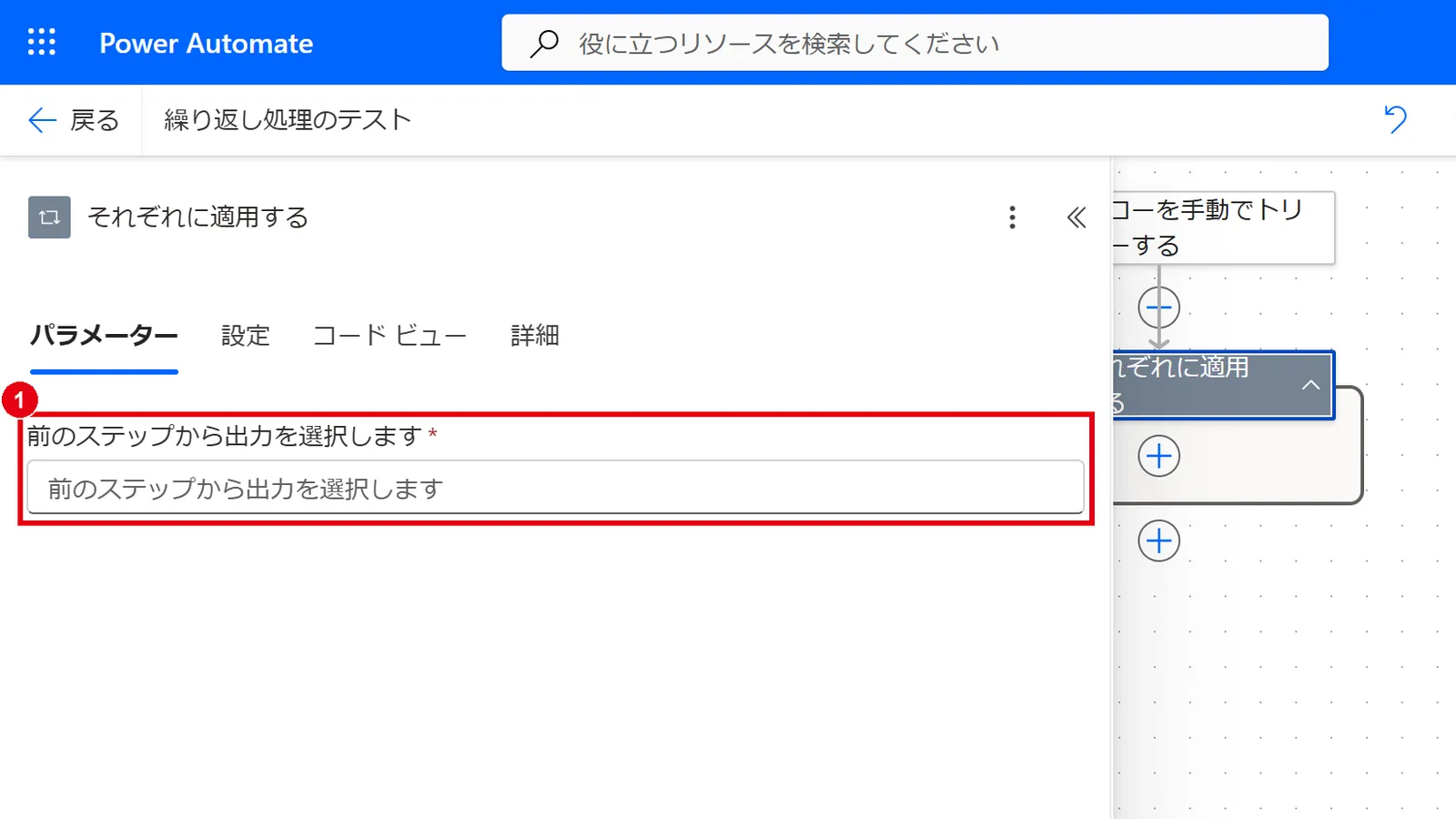Click the undo arrow icon

coord(1395,119)
